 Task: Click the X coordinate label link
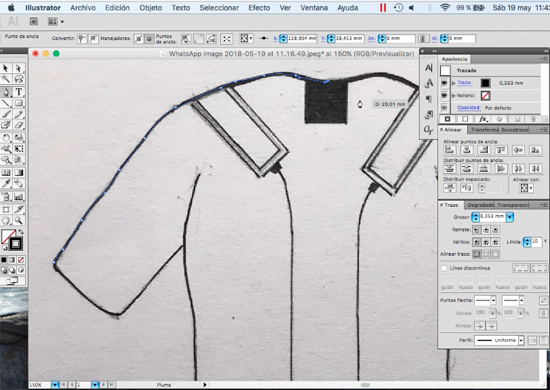coord(275,39)
